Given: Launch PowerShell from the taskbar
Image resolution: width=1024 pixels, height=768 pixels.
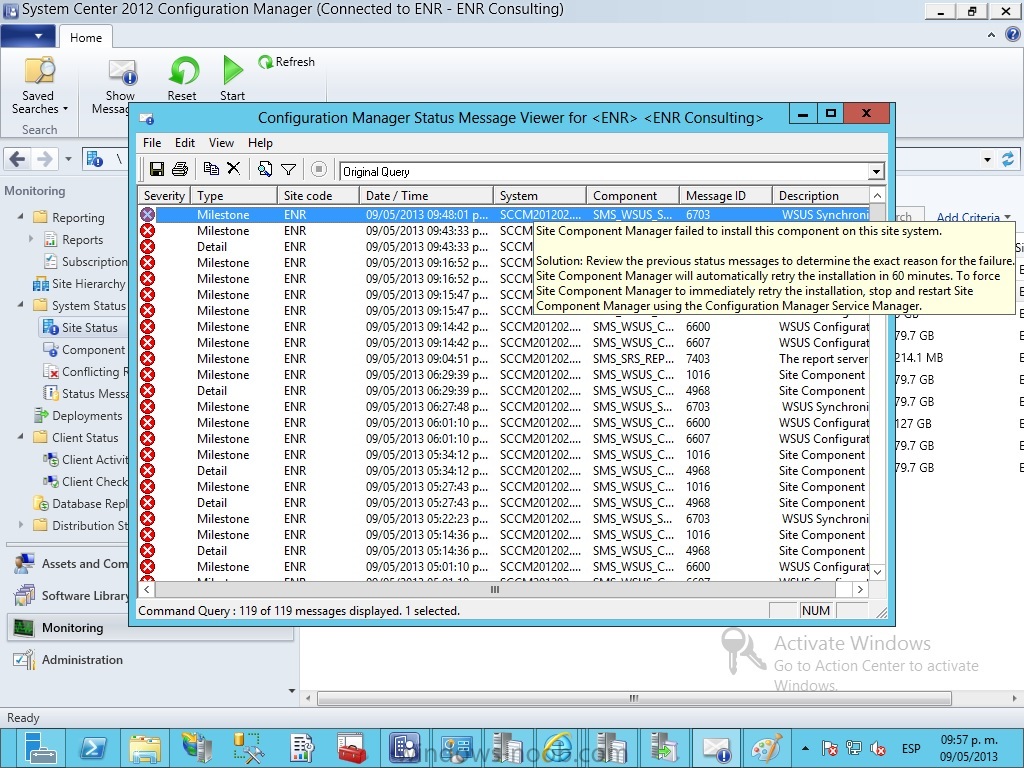Looking at the screenshot, I should tap(92, 748).
